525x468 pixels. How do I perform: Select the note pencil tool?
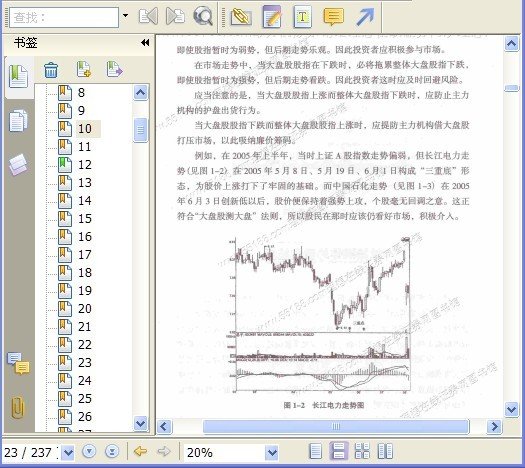click(x=272, y=16)
